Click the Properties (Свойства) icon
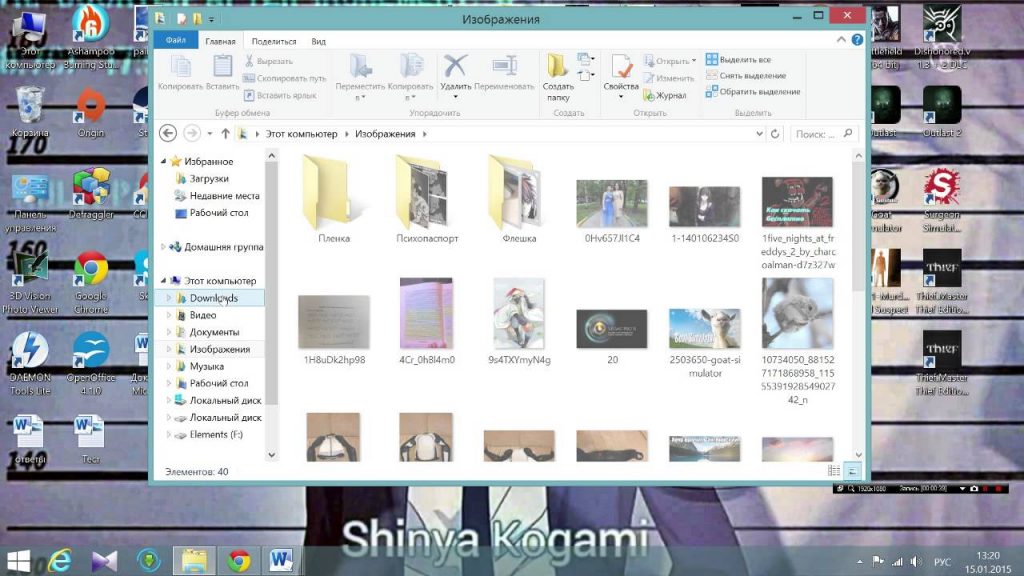Viewport: 1024px width, 576px height. (x=621, y=67)
